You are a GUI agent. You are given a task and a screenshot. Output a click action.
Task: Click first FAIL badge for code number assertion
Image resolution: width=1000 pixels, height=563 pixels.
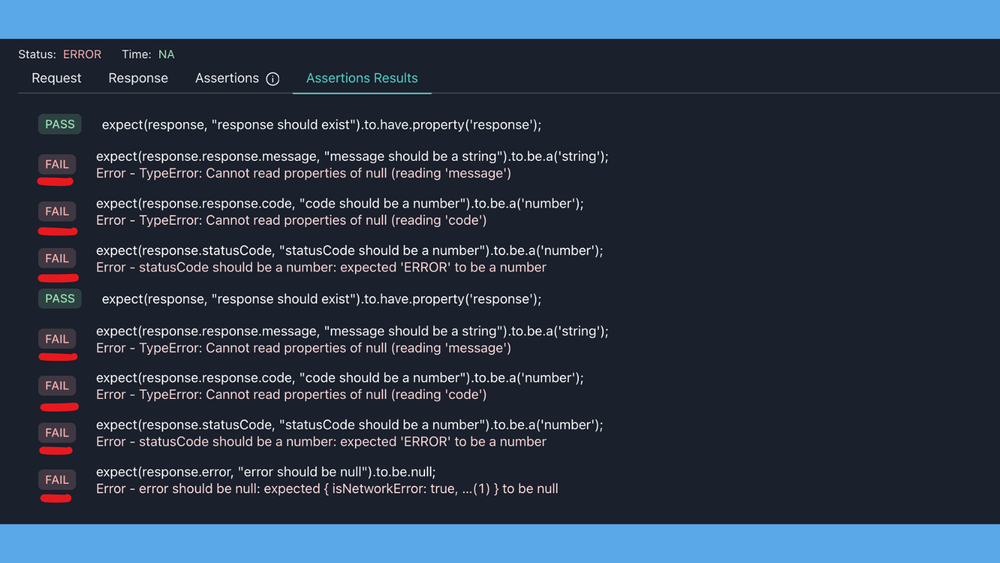click(57, 211)
